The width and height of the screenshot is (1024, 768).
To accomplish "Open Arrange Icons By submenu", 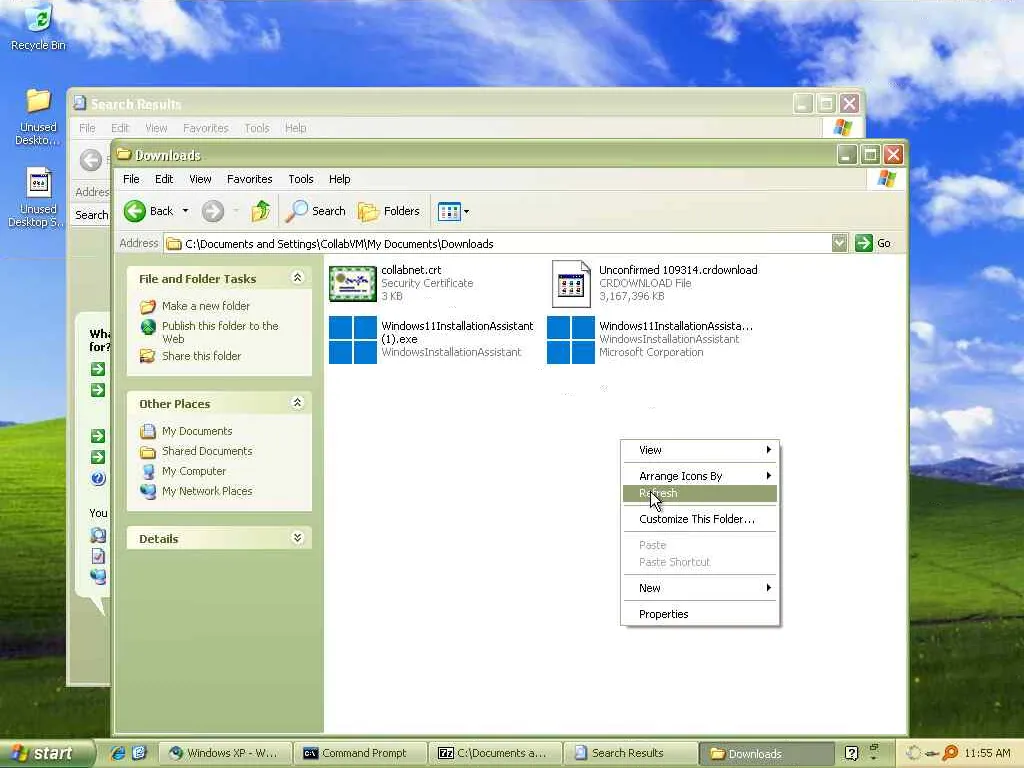I will point(700,476).
